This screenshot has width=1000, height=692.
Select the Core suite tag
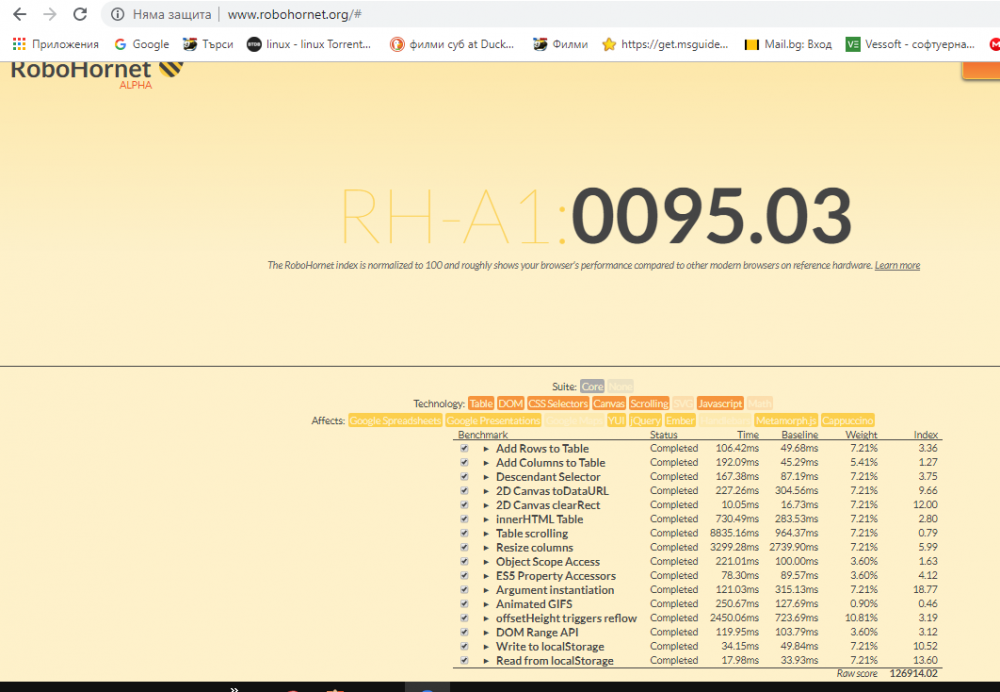[592, 386]
